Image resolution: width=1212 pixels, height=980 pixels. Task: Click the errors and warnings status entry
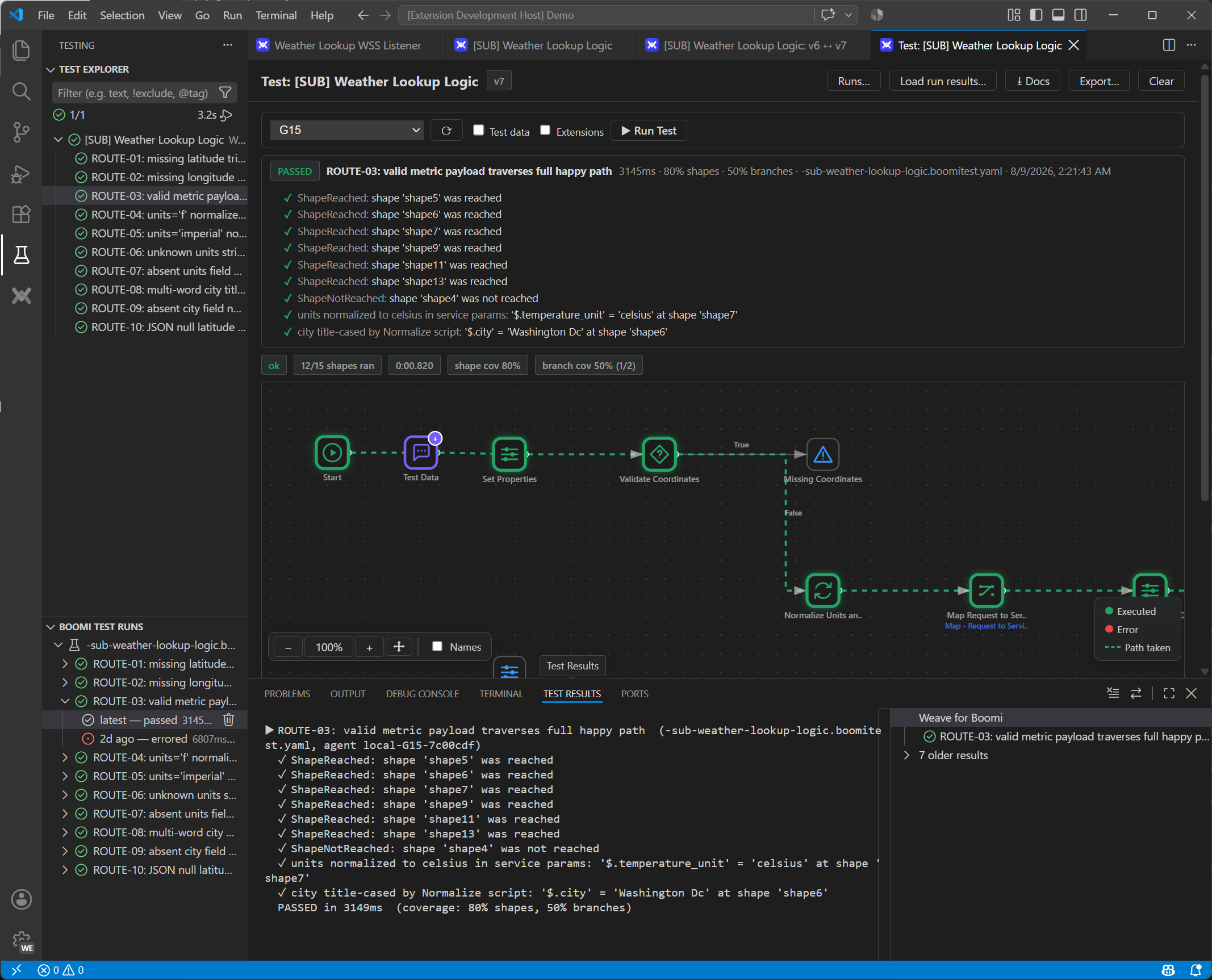61,970
